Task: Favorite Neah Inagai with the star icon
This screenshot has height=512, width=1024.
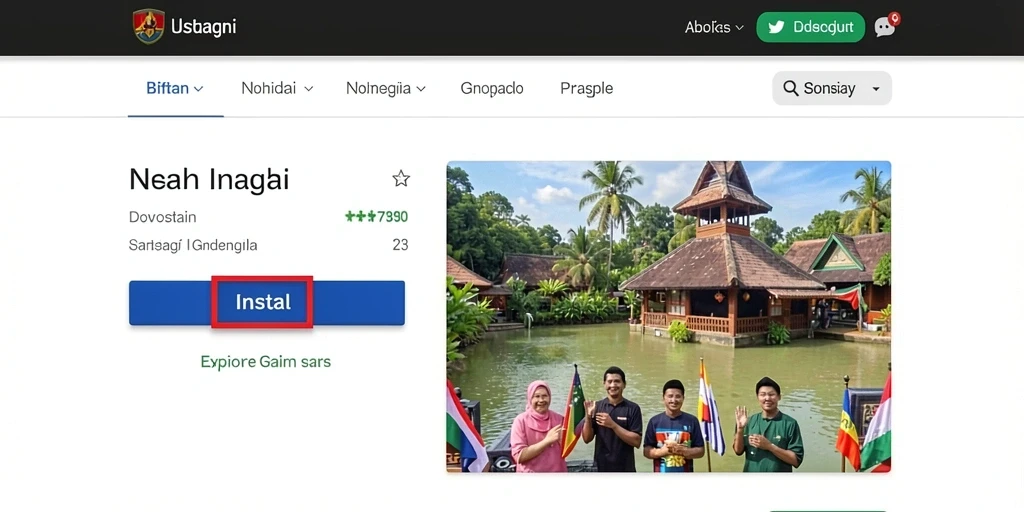Action: [x=401, y=178]
